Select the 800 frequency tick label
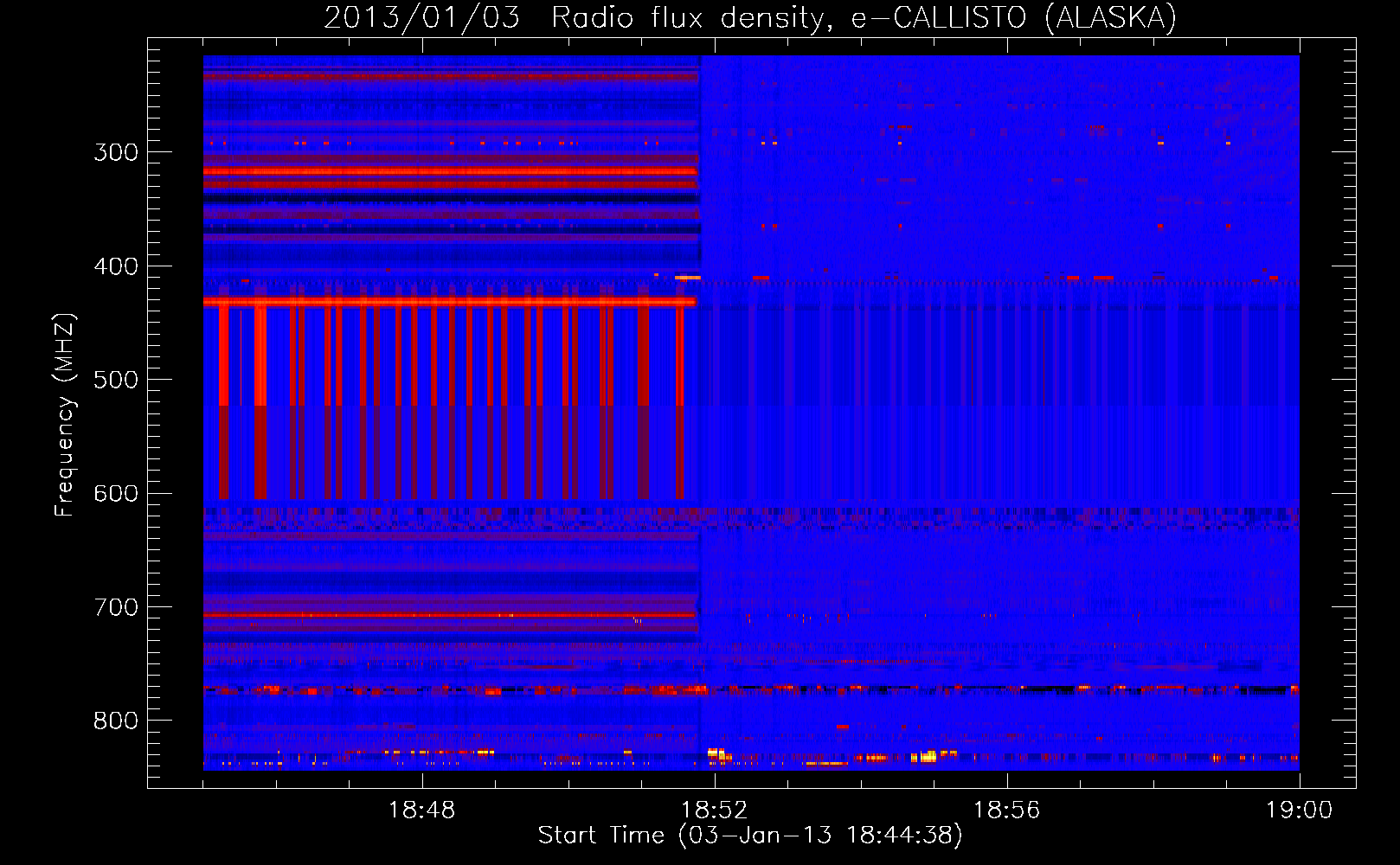Screen dimensions: 1400x865 click(x=116, y=721)
